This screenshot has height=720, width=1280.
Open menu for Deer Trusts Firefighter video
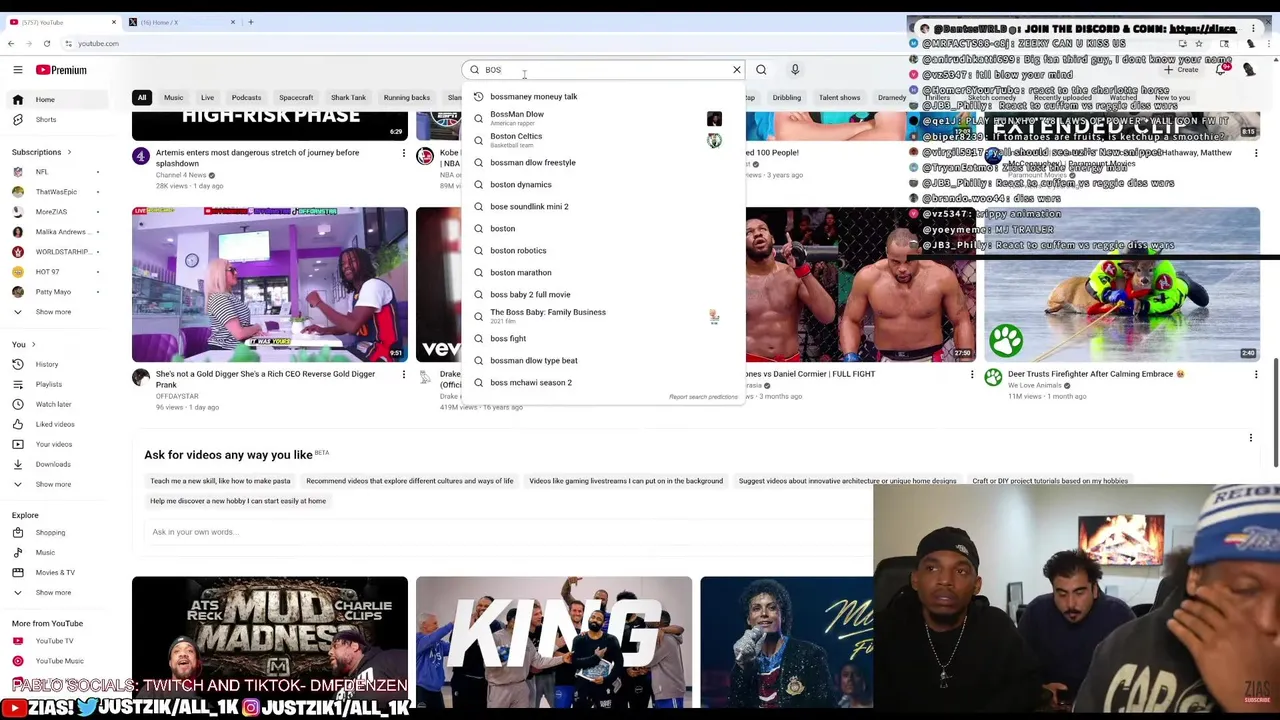click(x=1256, y=374)
